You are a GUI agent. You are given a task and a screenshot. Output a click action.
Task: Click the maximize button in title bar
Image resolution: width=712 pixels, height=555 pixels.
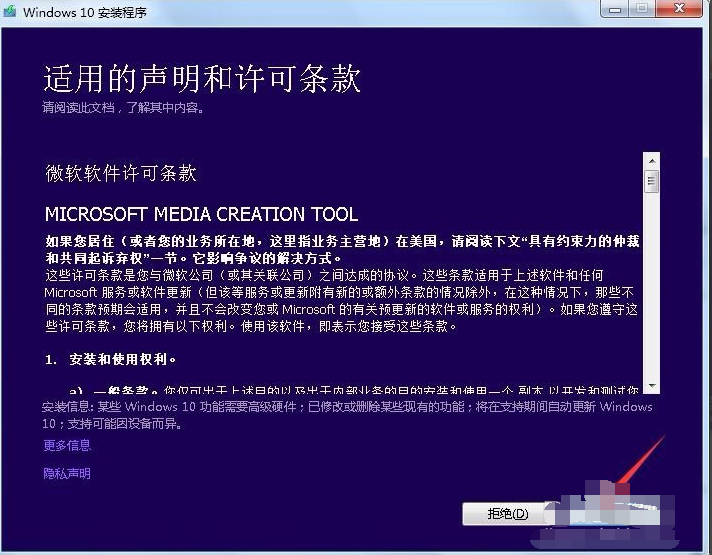[642, 9]
